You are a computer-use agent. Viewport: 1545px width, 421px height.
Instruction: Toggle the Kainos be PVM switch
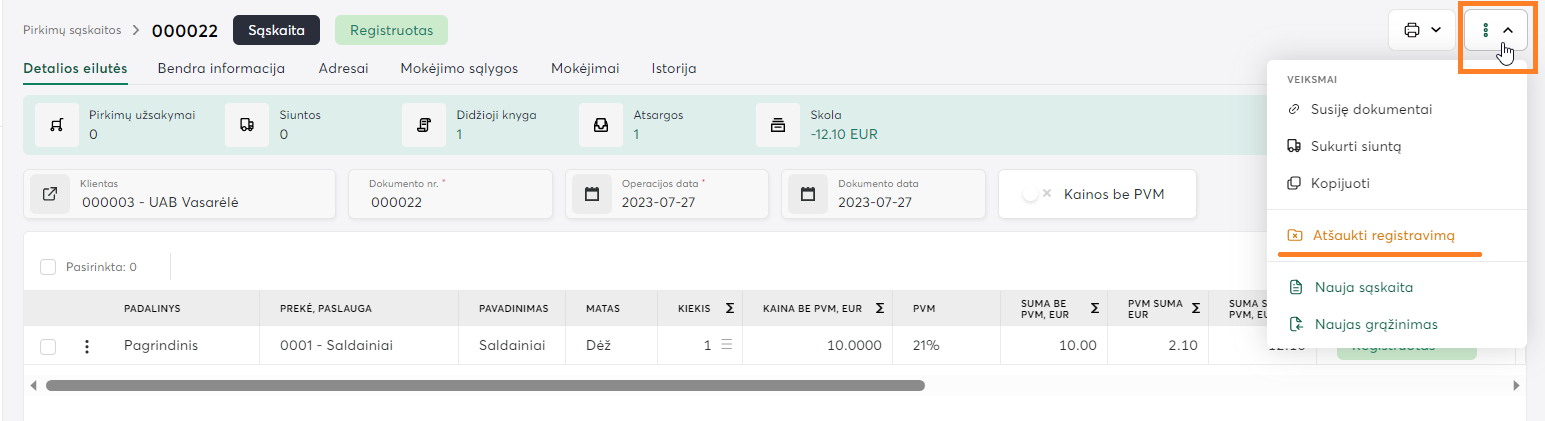click(1036, 194)
